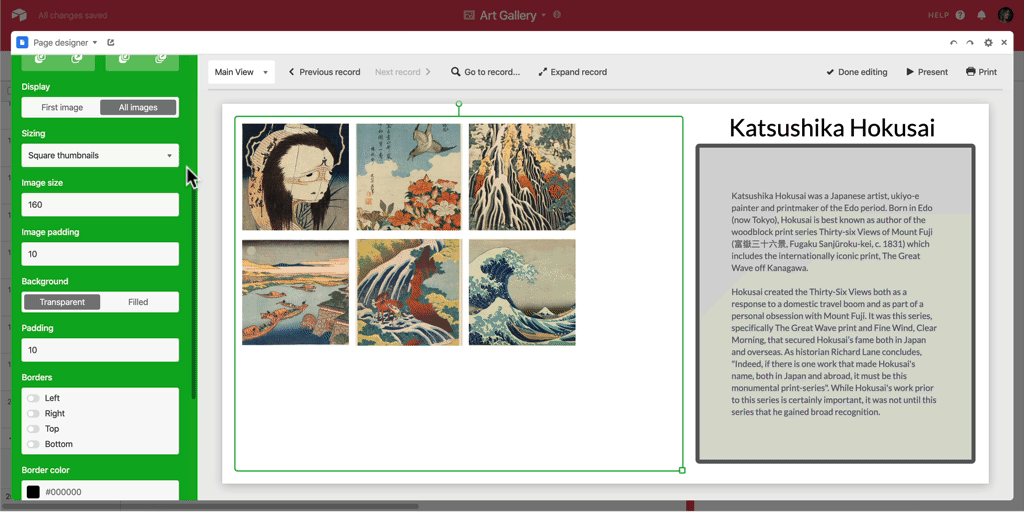Viewport: 1024px width, 512px height.
Task: Open the Page designer dropdown menu
Action: [65, 42]
